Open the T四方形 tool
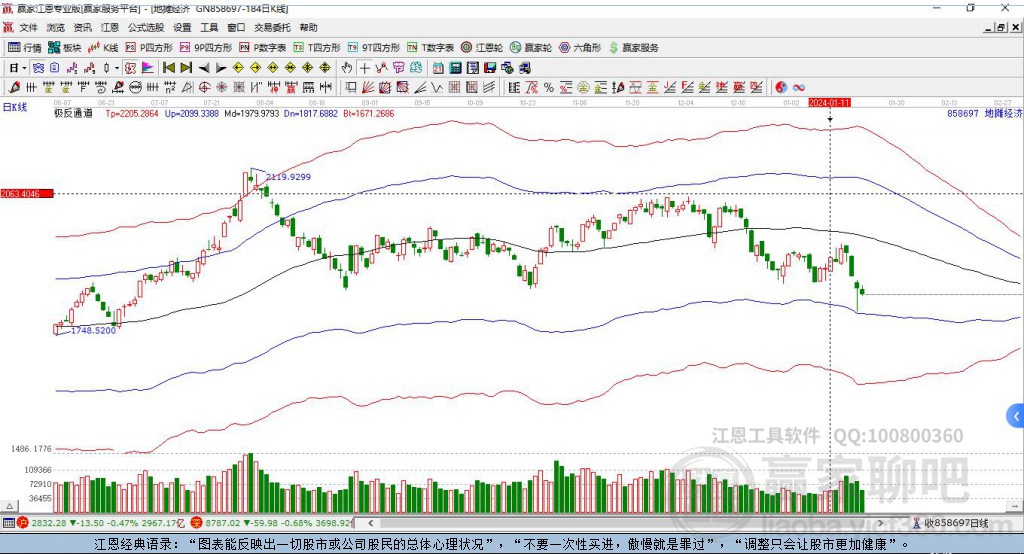This screenshot has width=1024, height=554. [x=317, y=48]
